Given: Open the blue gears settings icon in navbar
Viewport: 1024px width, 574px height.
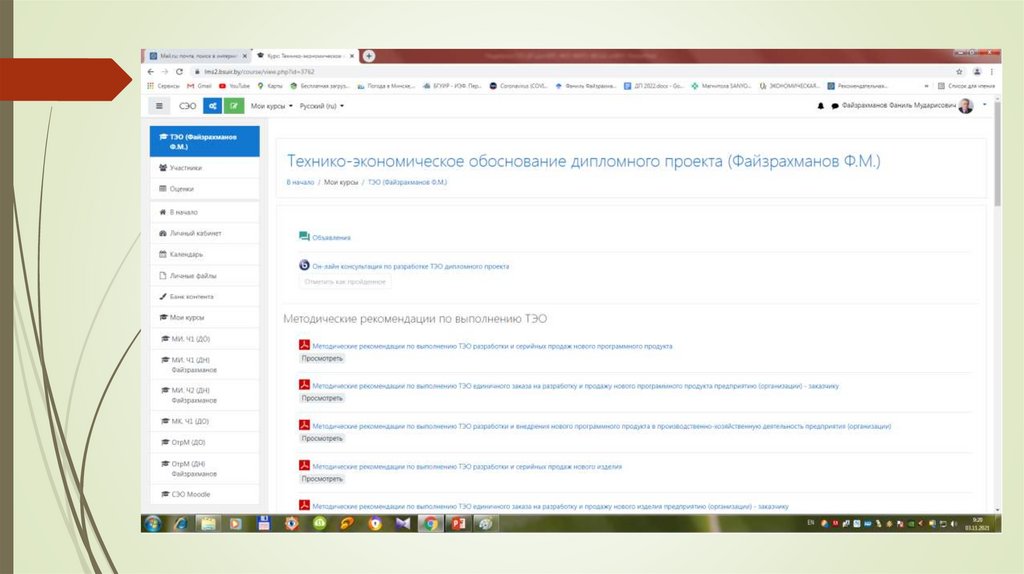Looking at the screenshot, I should pos(212,106).
